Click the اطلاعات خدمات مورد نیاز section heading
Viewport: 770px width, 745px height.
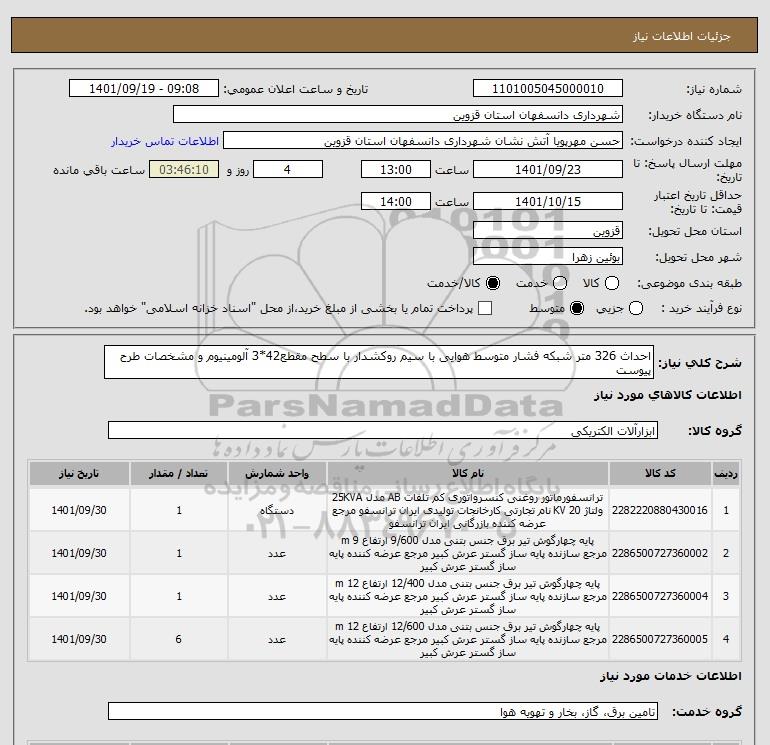[670, 676]
